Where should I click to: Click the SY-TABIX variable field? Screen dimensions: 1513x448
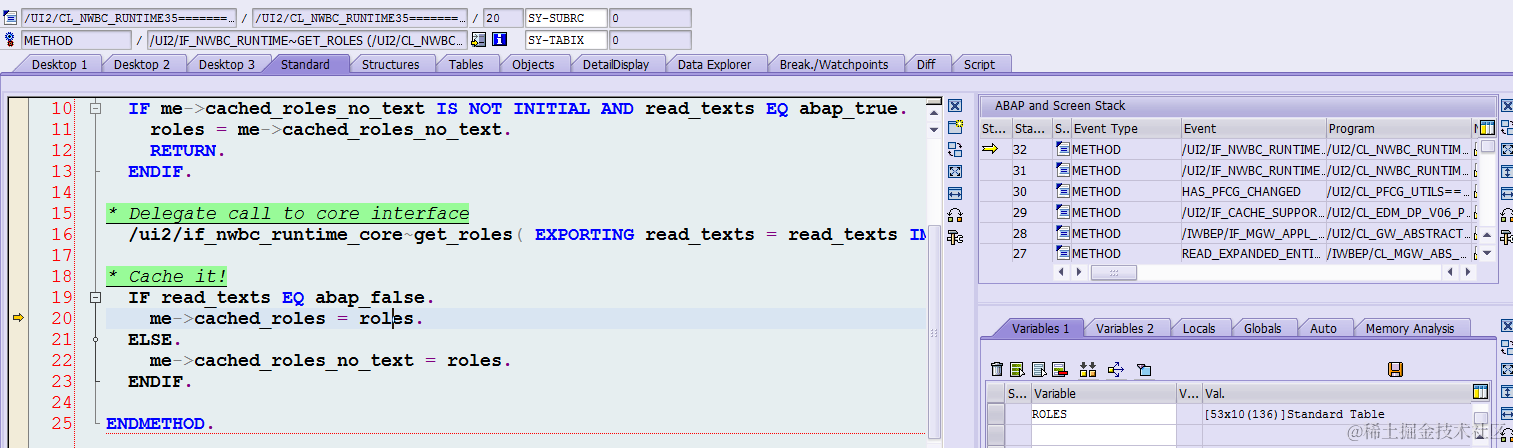click(x=566, y=40)
